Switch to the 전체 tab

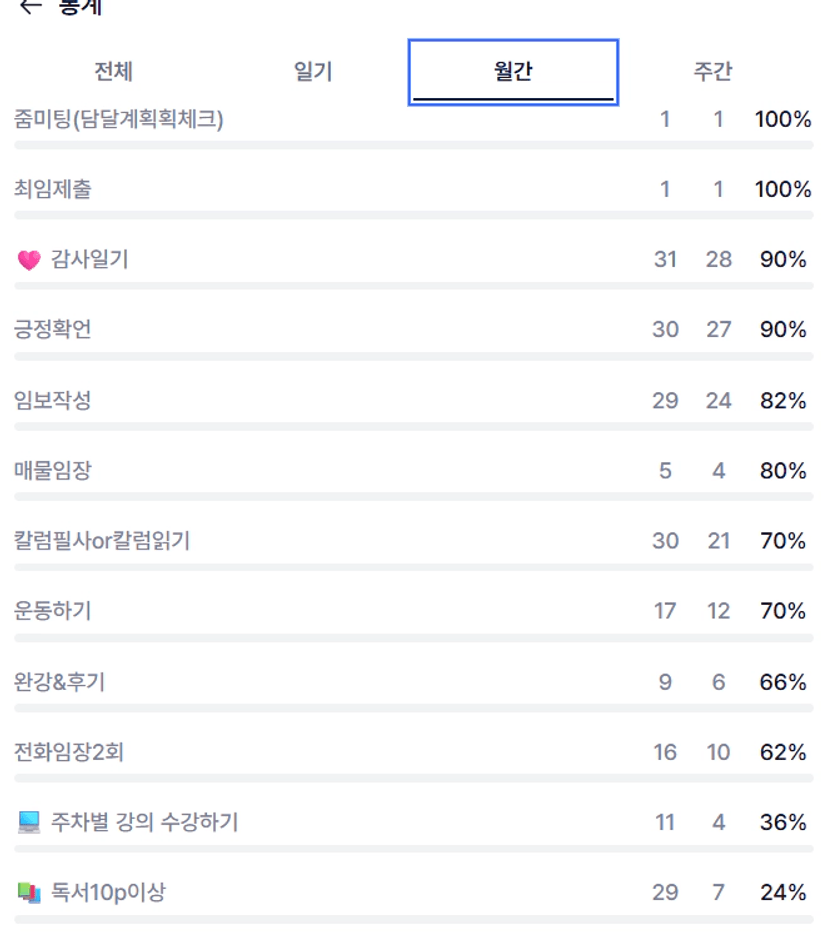(x=113, y=72)
